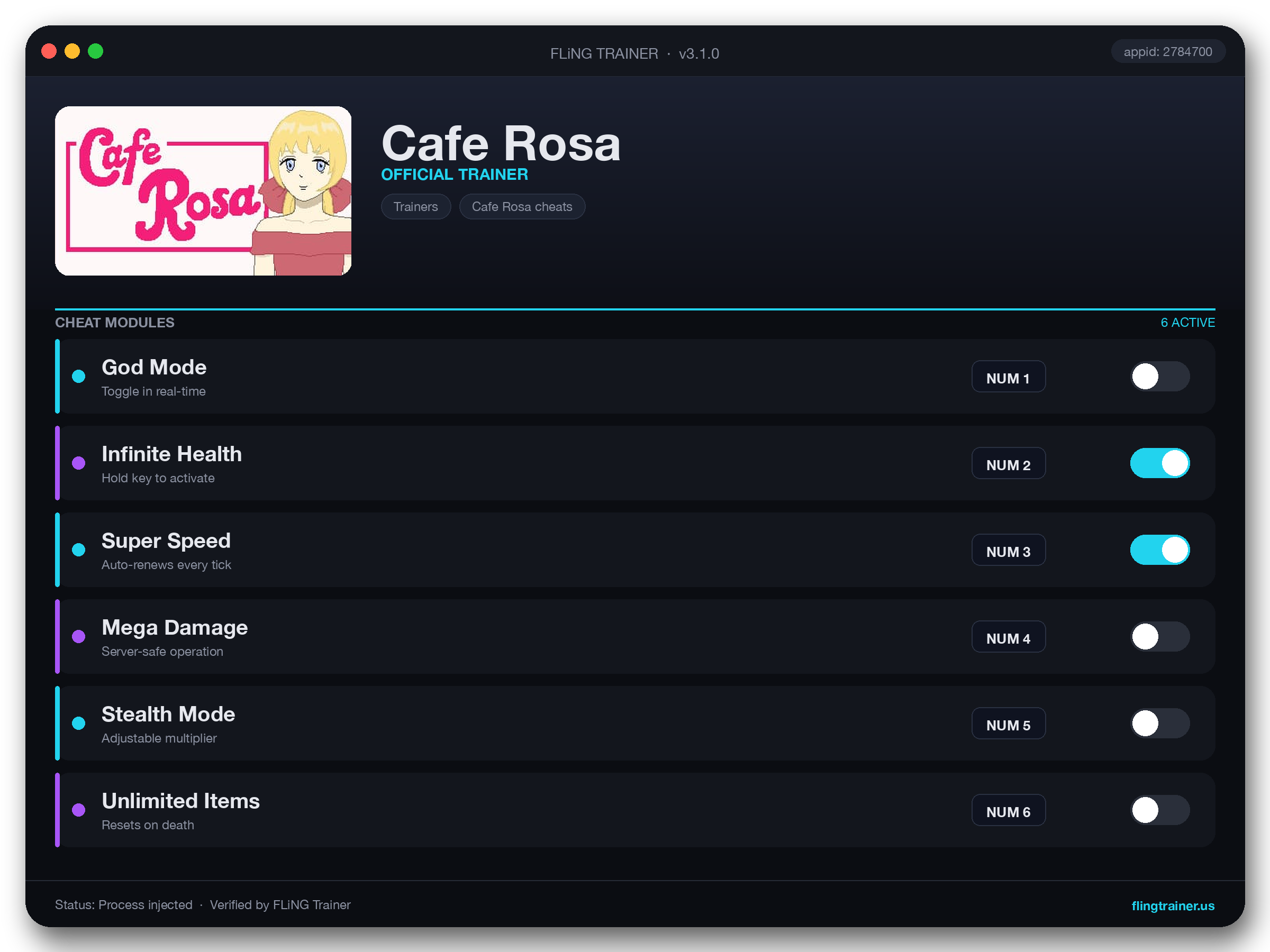Enable the God Mode toggle
Viewport: 1270px width, 952px height.
(1160, 377)
